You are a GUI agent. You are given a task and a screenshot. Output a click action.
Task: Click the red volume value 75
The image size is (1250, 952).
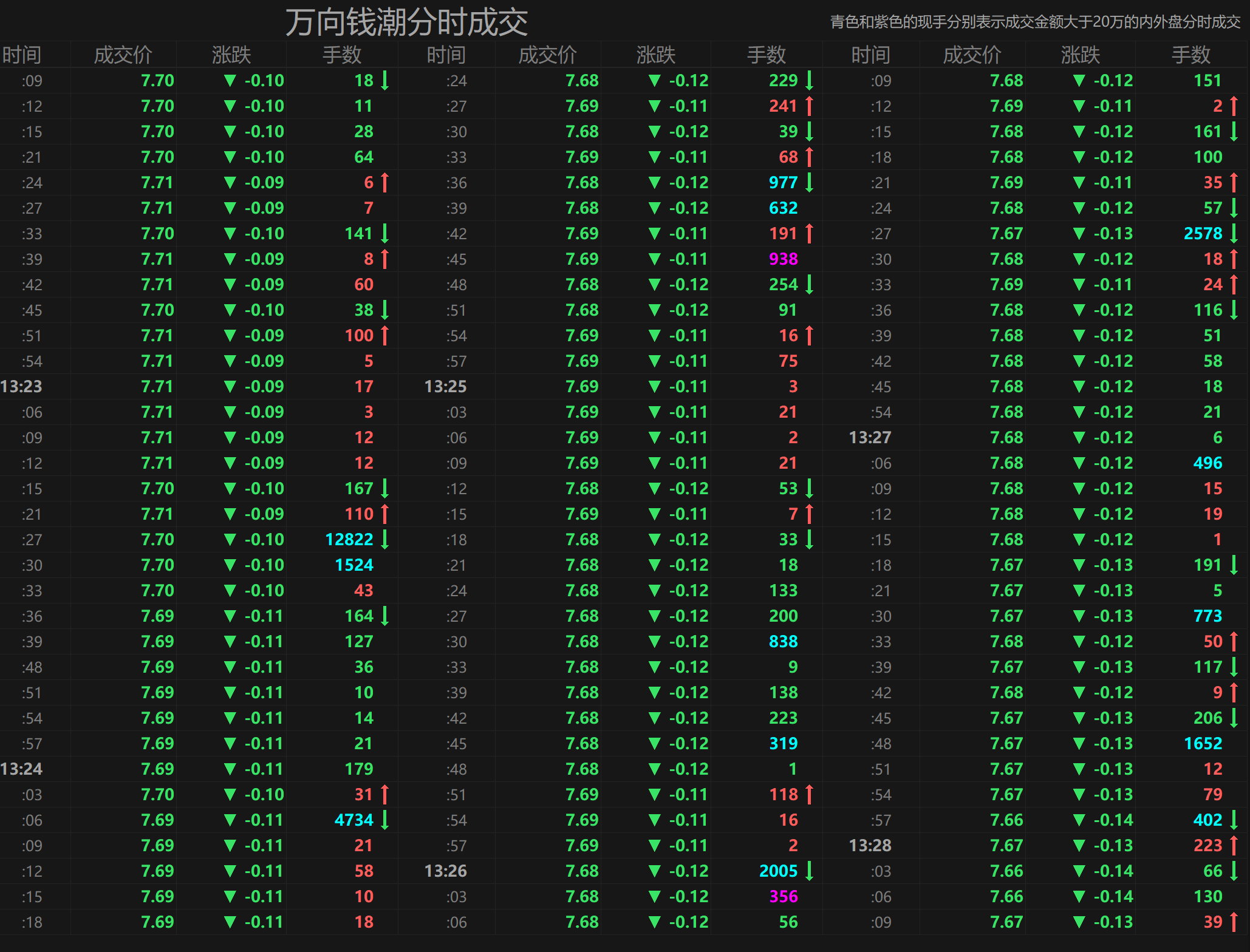(788, 361)
